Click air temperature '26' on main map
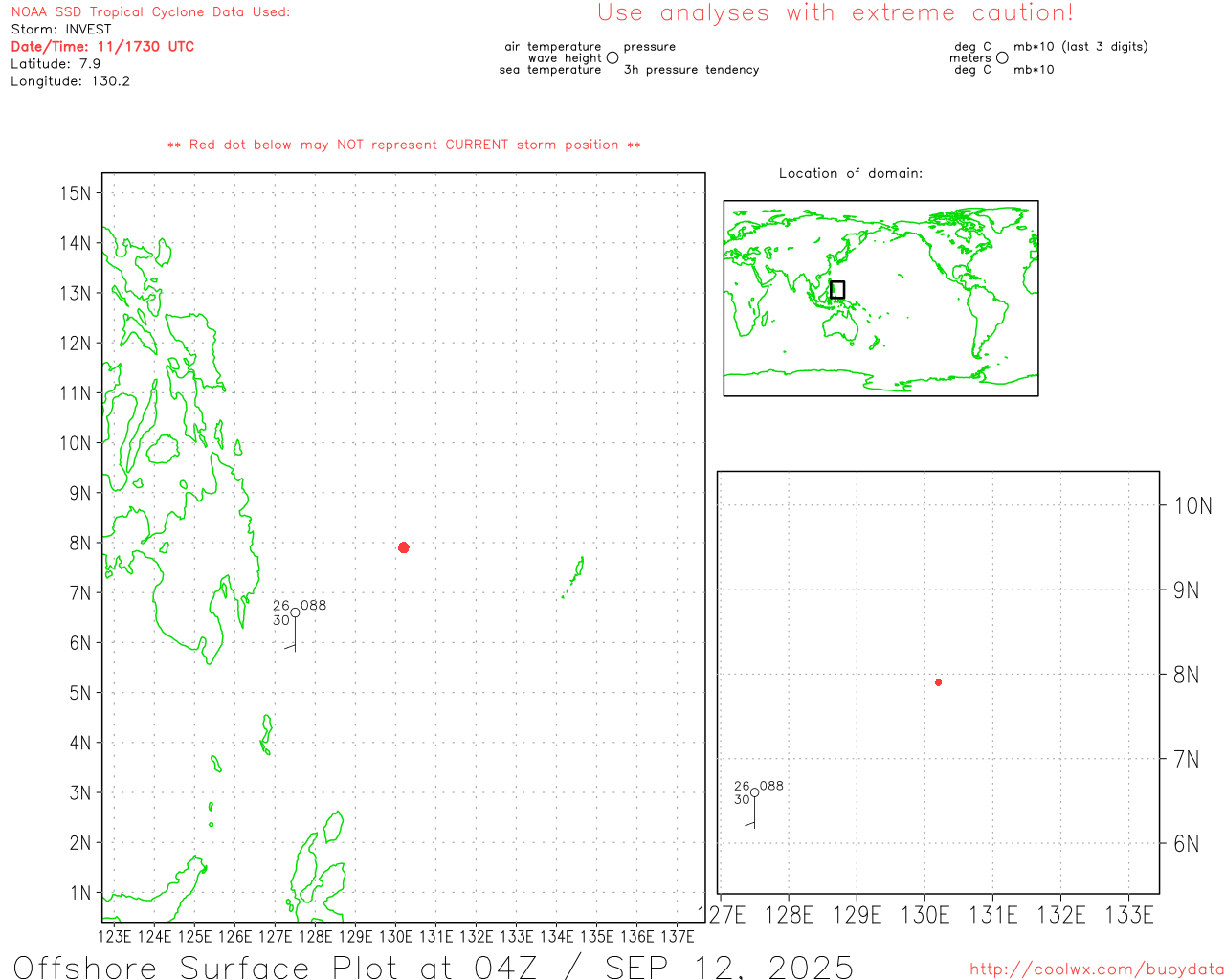Viewport: 1225px width, 980px height. [280, 606]
